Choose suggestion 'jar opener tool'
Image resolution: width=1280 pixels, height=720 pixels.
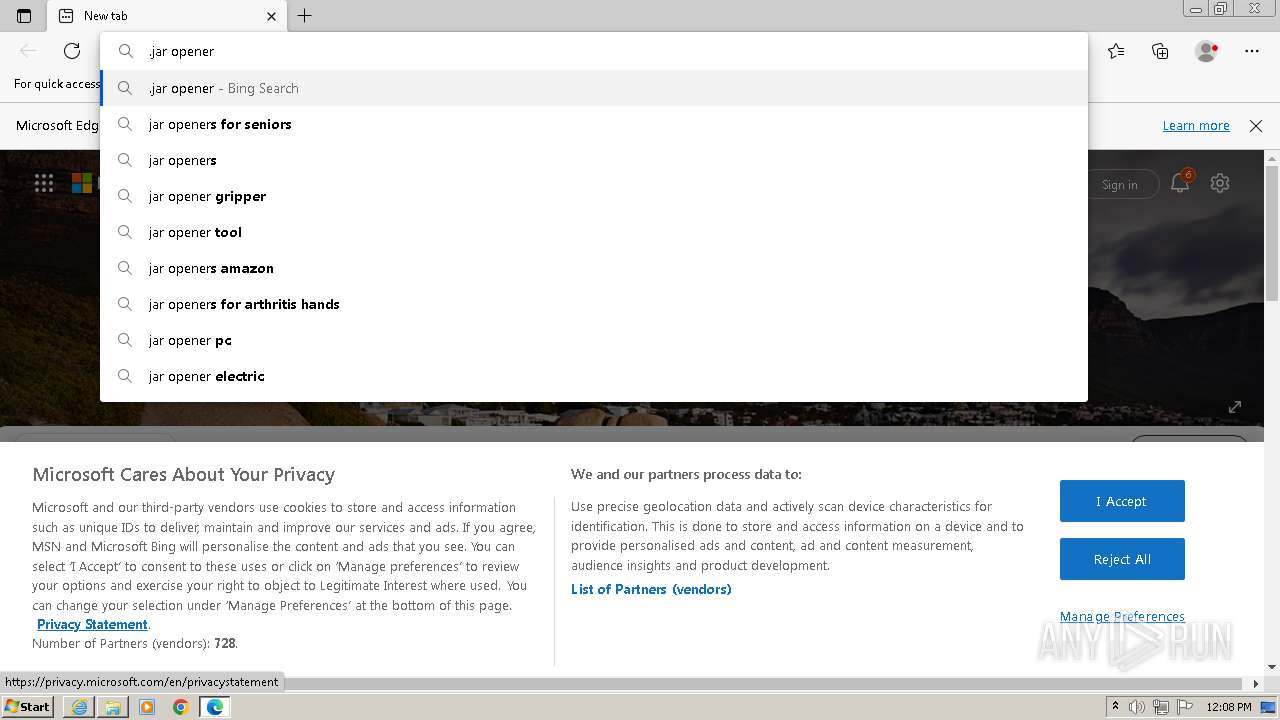coord(594,232)
